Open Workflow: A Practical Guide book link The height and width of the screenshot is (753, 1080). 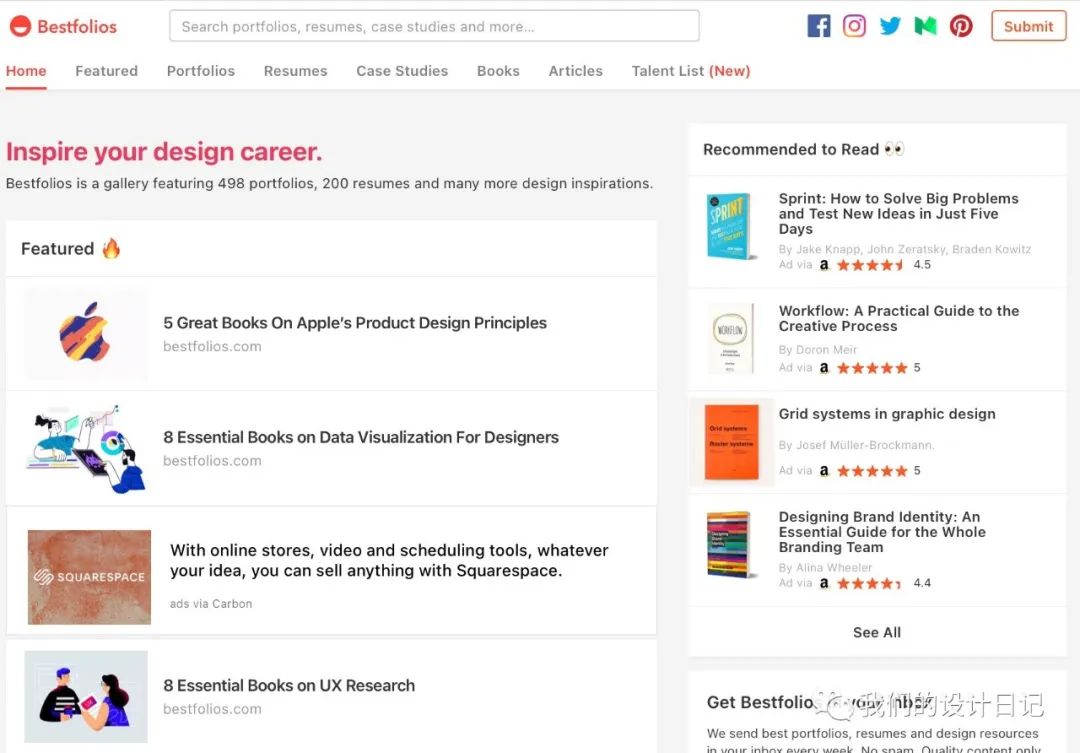pos(899,318)
